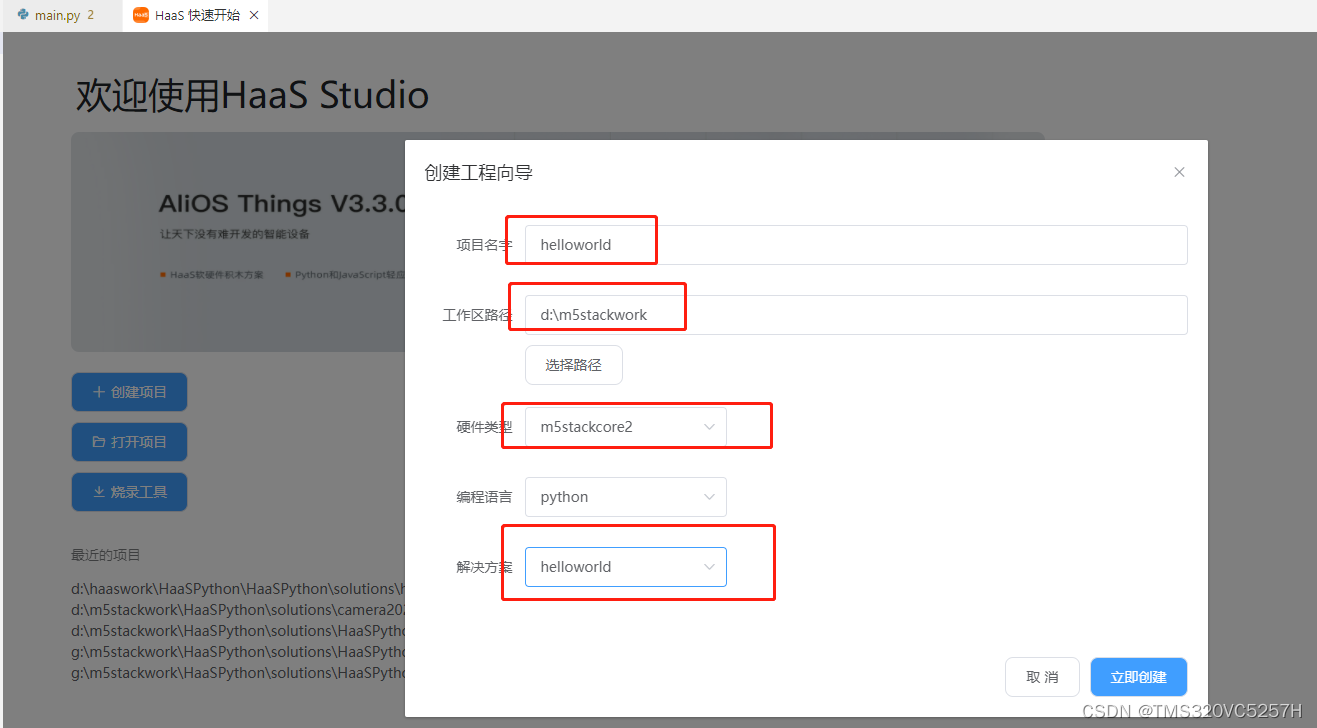Viewport: 1317px width, 728px height.
Task: Click the 选择路径 button
Action: (574, 365)
